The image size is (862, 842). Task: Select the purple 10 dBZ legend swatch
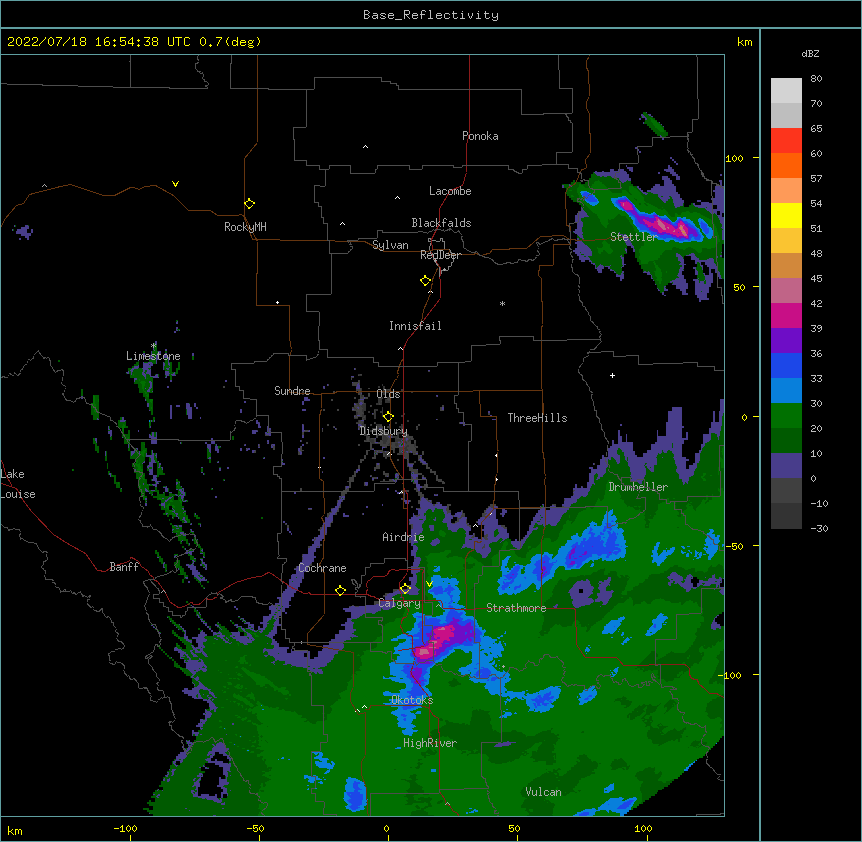pos(786,466)
